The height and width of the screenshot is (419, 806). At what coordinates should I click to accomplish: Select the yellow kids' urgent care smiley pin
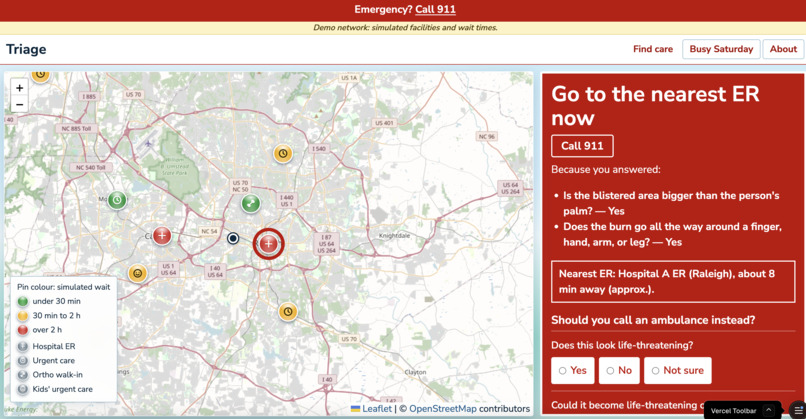tap(137, 273)
